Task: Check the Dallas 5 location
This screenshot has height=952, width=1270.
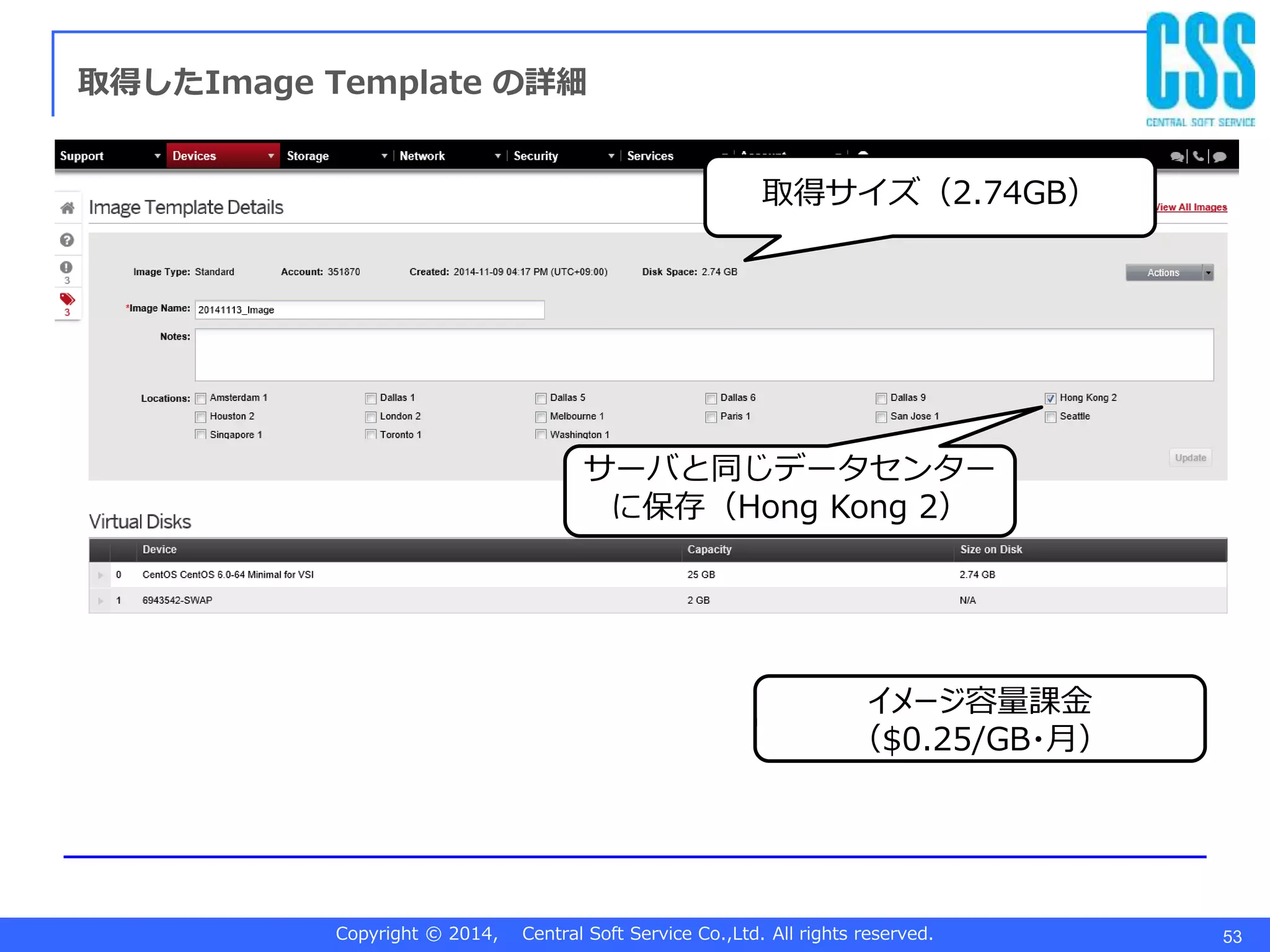Action: pyautogui.click(x=541, y=399)
